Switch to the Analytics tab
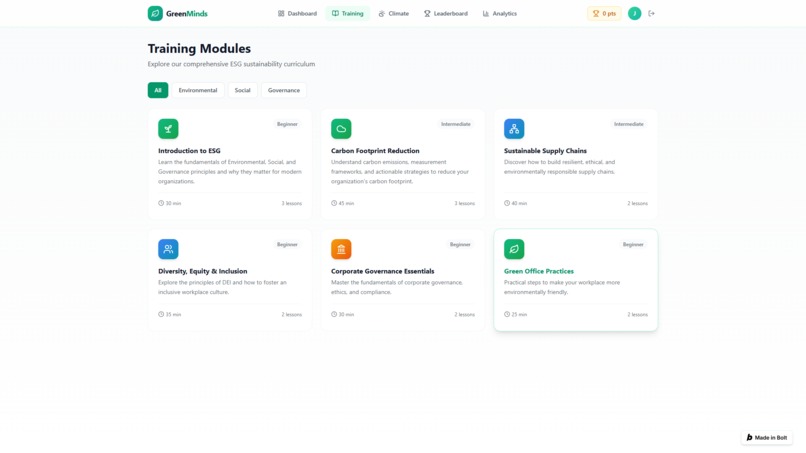Image resolution: width=806 pixels, height=453 pixels. (500, 13)
